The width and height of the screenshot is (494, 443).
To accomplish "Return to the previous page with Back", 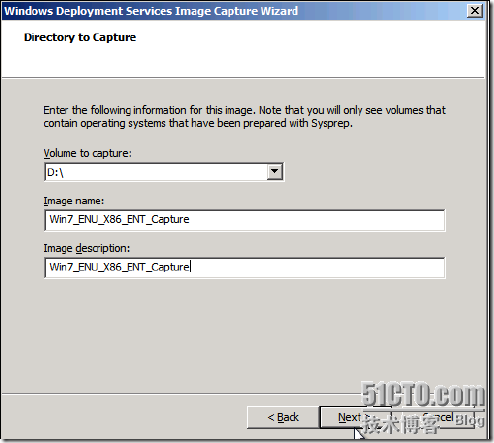I will [283, 417].
